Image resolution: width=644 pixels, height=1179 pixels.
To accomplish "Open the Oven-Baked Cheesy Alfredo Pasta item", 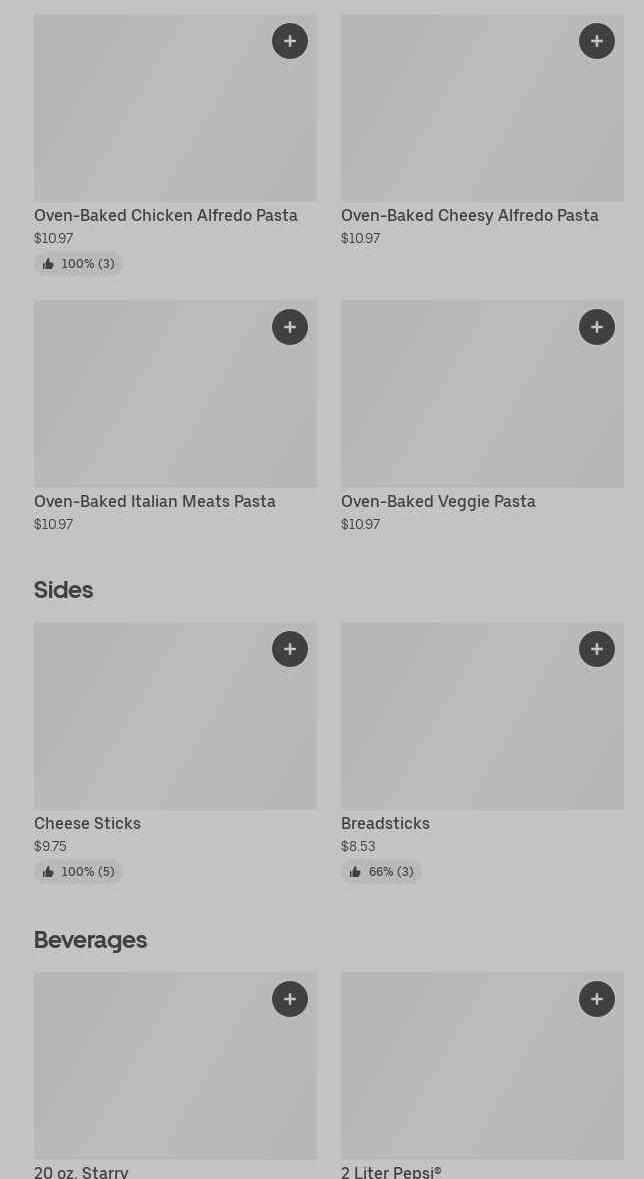I will 469,215.
